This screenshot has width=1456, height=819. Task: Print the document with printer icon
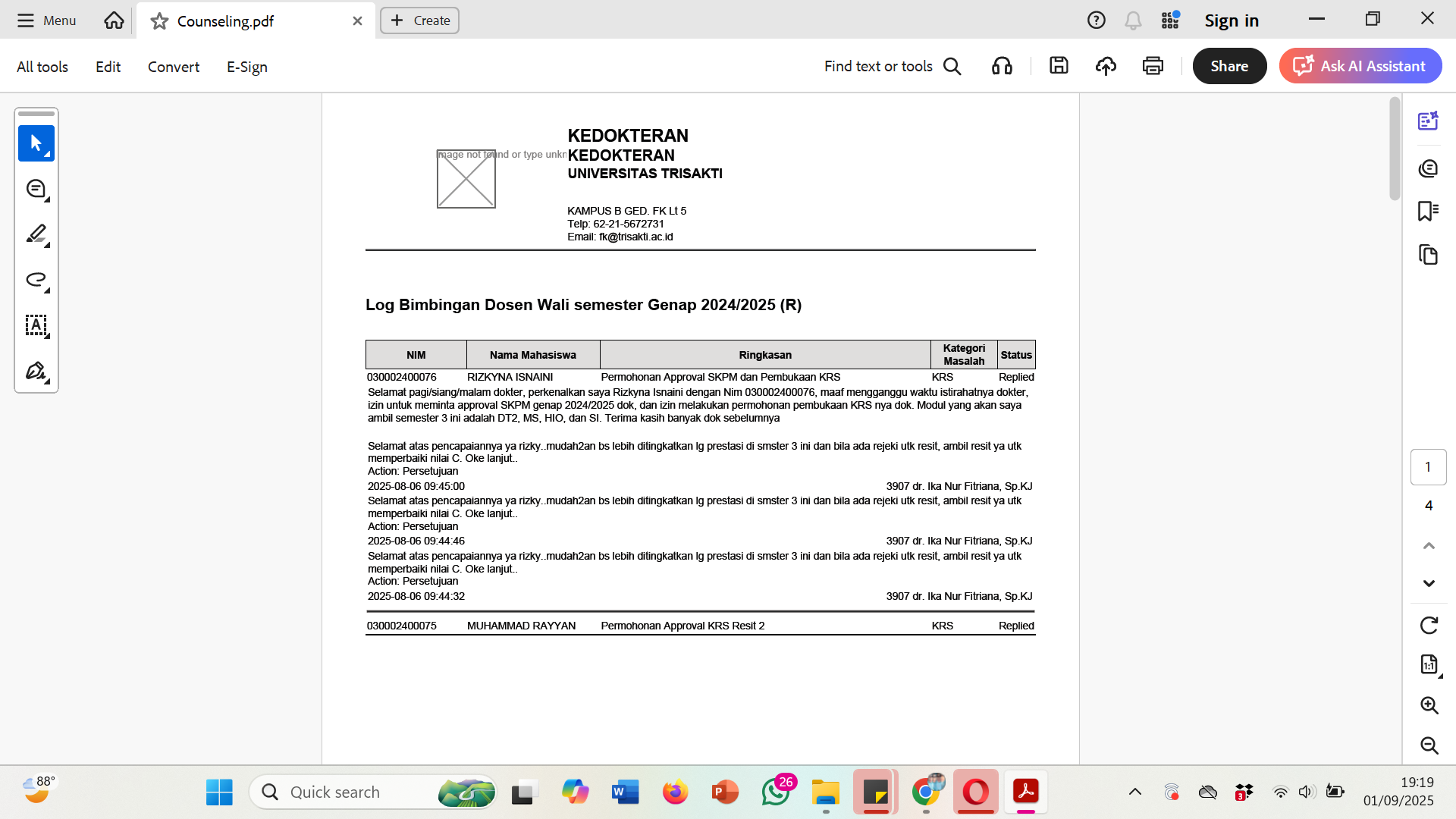pos(1153,66)
